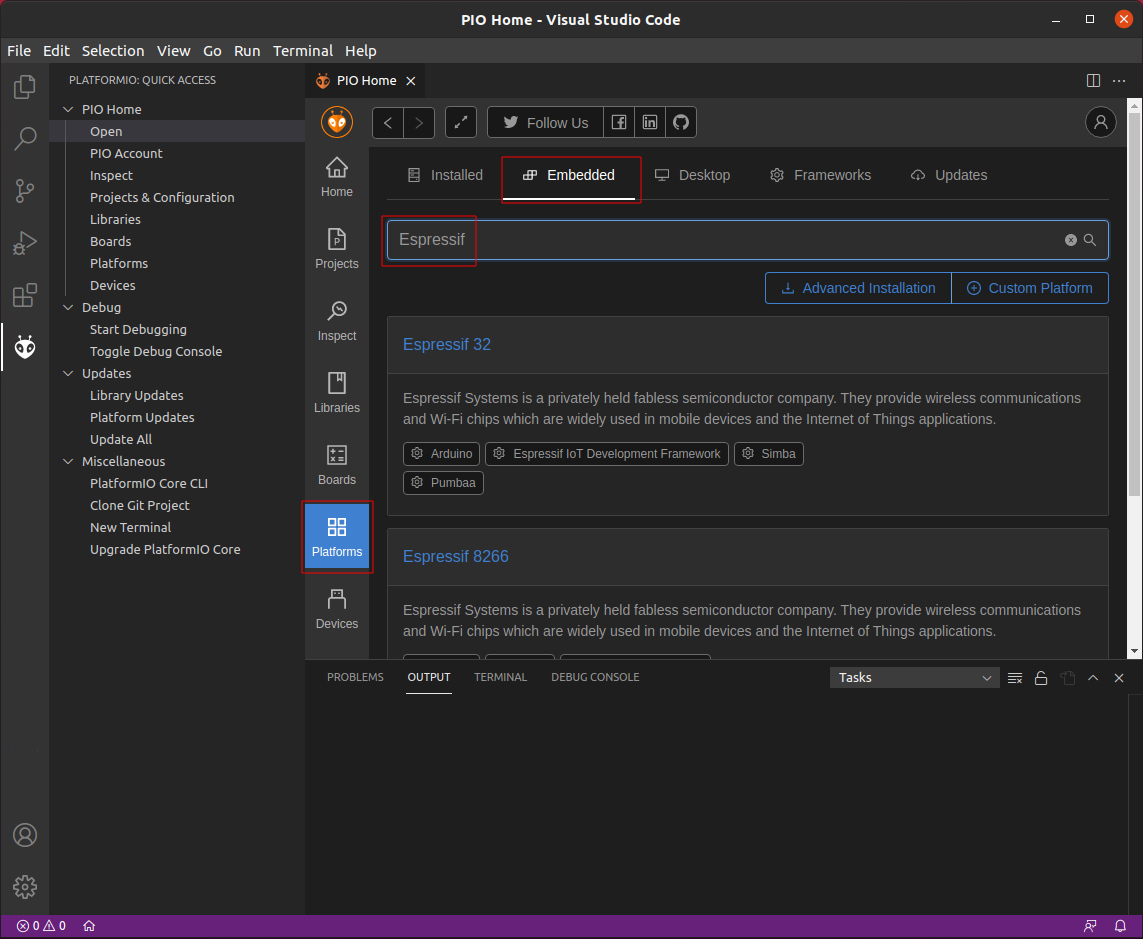Collapse the PIO Home tree section

click(68, 109)
